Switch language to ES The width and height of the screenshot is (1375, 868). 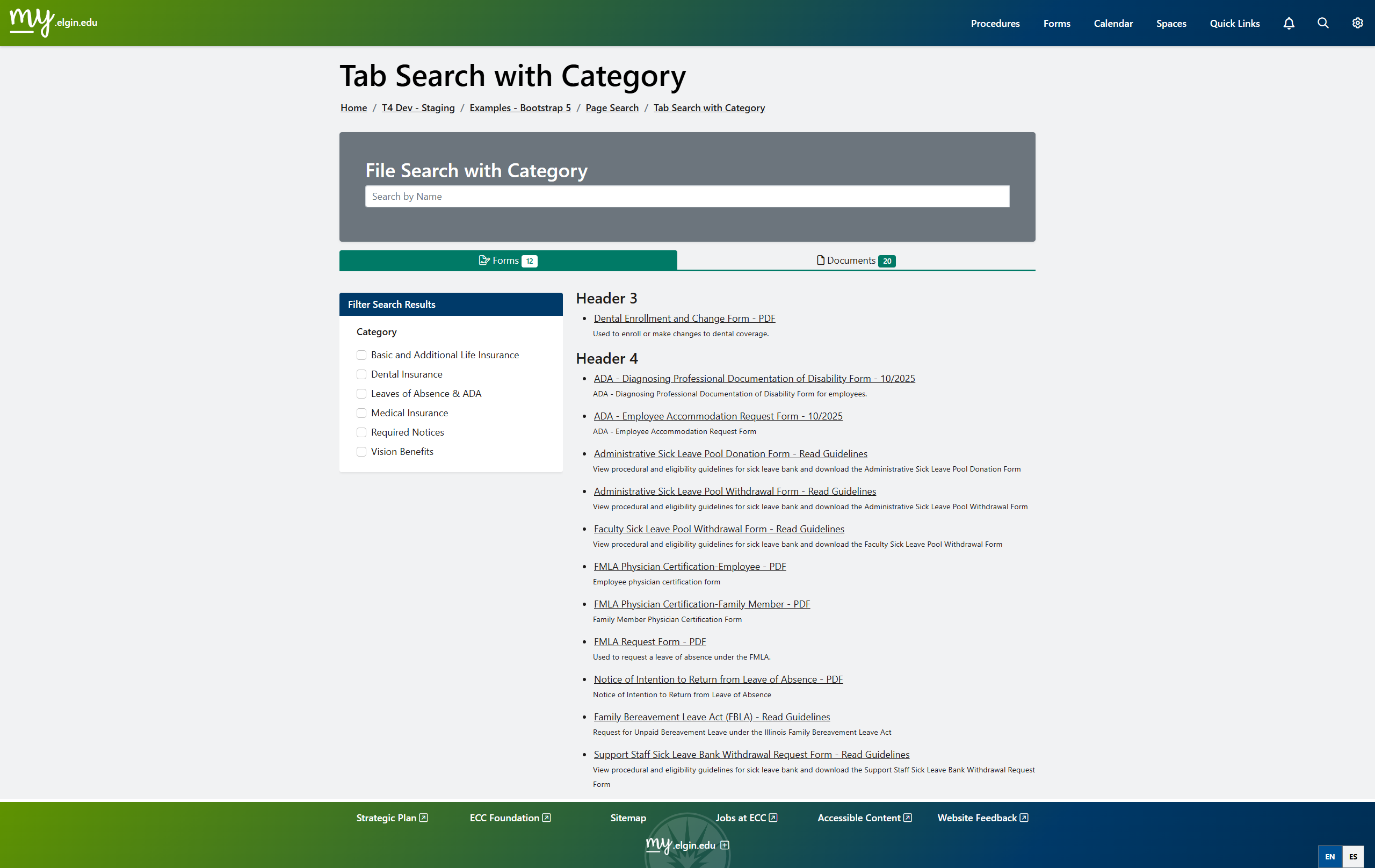[1353, 856]
